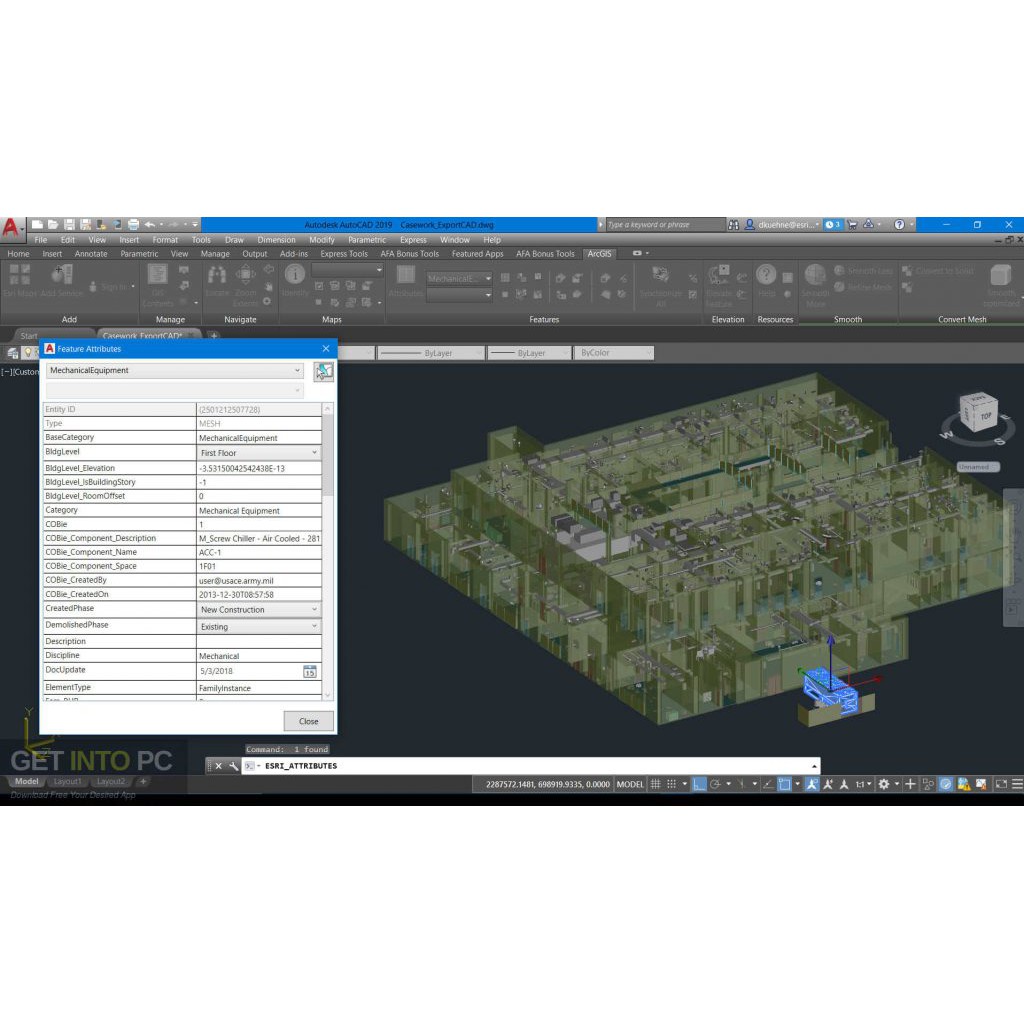1024x1024 pixels.
Task: Toggle MODEL space button in status bar
Action: click(630, 784)
